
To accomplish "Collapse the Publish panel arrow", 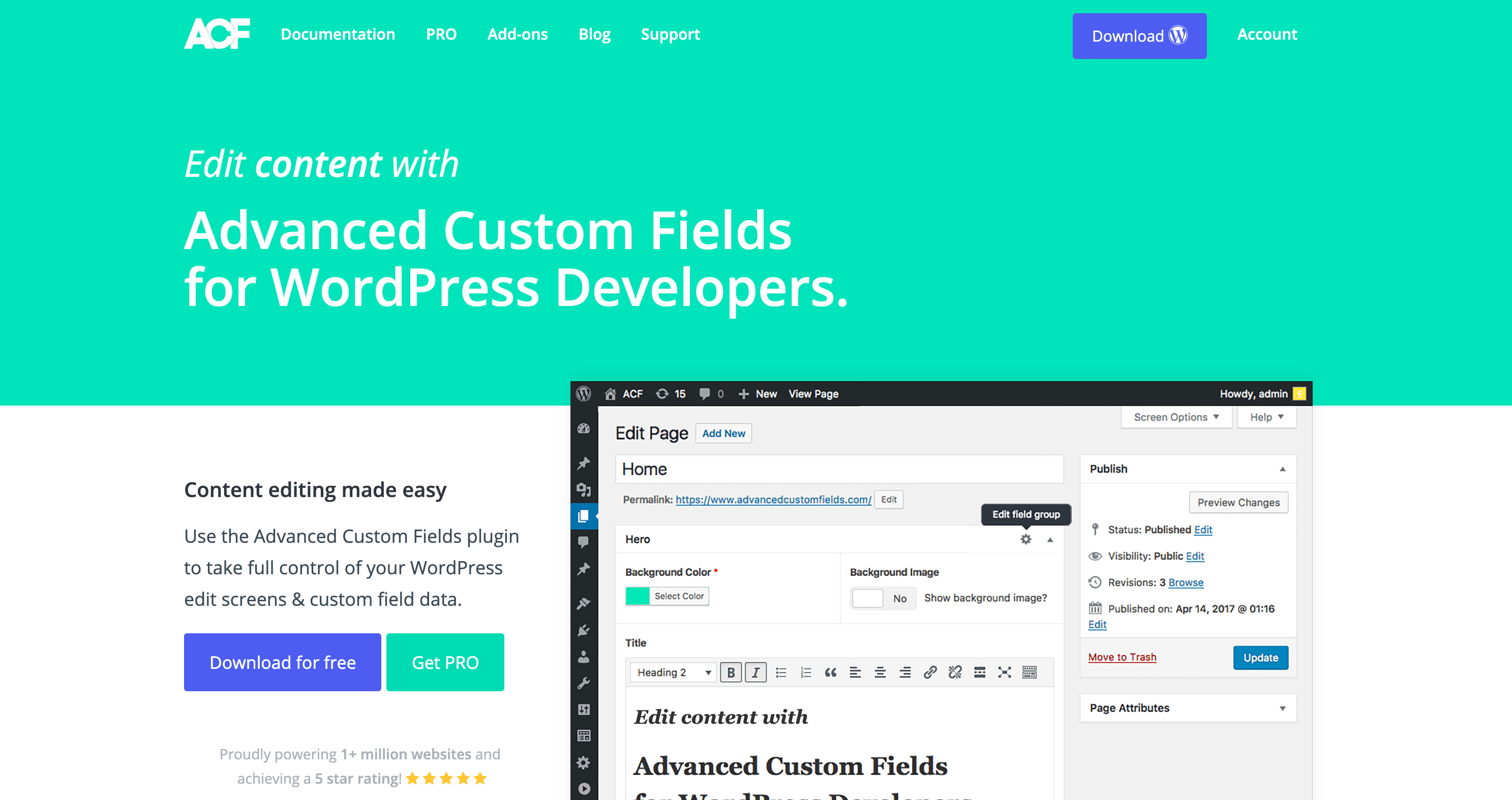I will (1283, 469).
